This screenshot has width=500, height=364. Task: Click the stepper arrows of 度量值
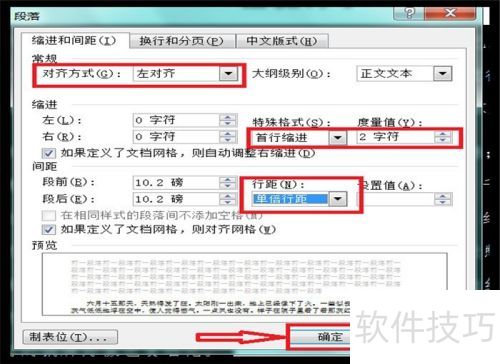[443, 137]
